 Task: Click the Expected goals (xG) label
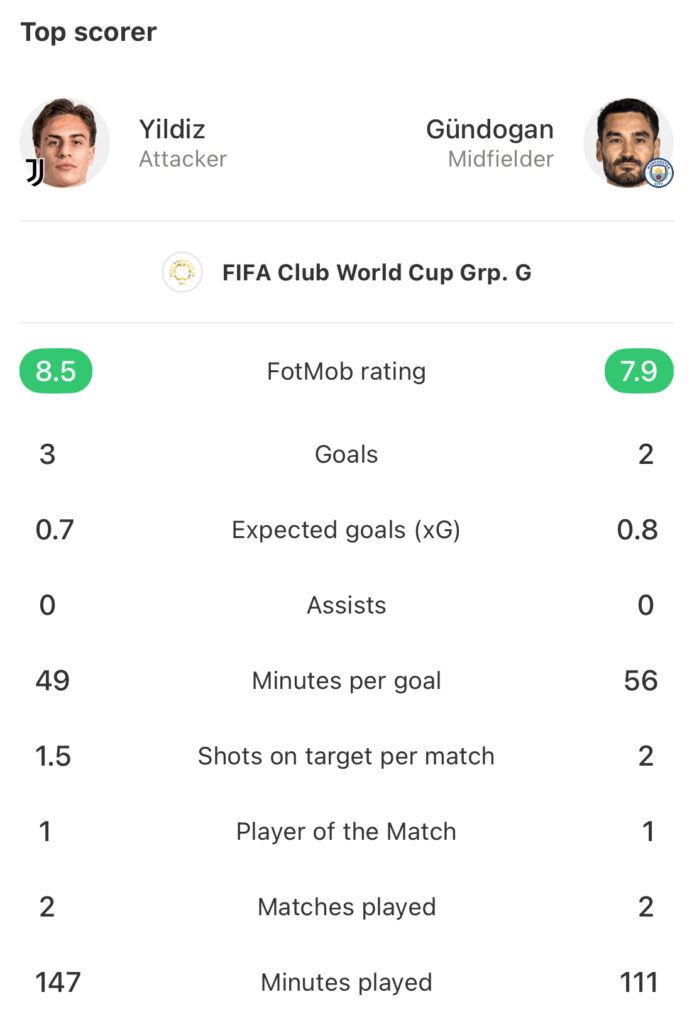coord(346,530)
